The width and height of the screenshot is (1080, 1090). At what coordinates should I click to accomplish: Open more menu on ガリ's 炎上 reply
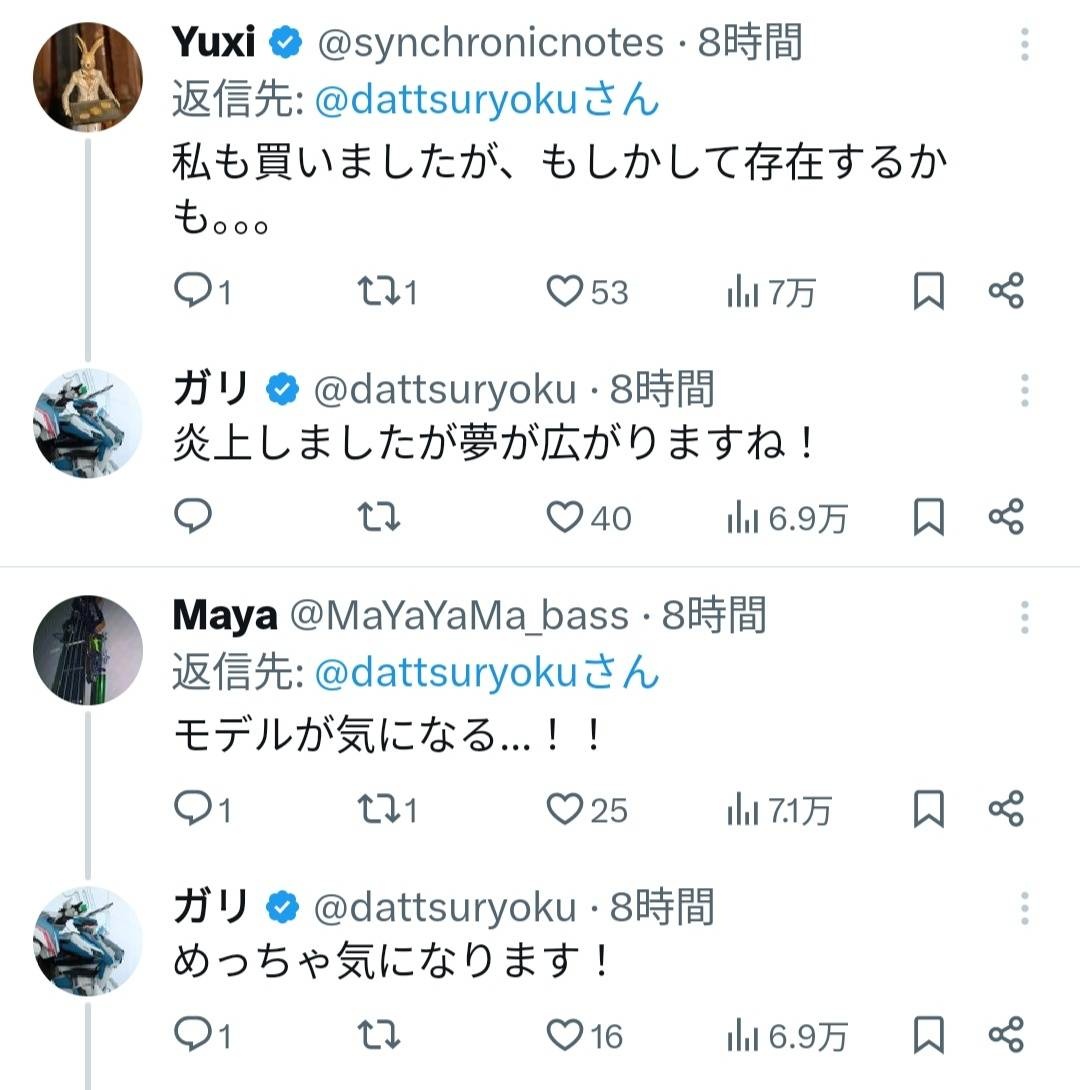click(1025, 390)
